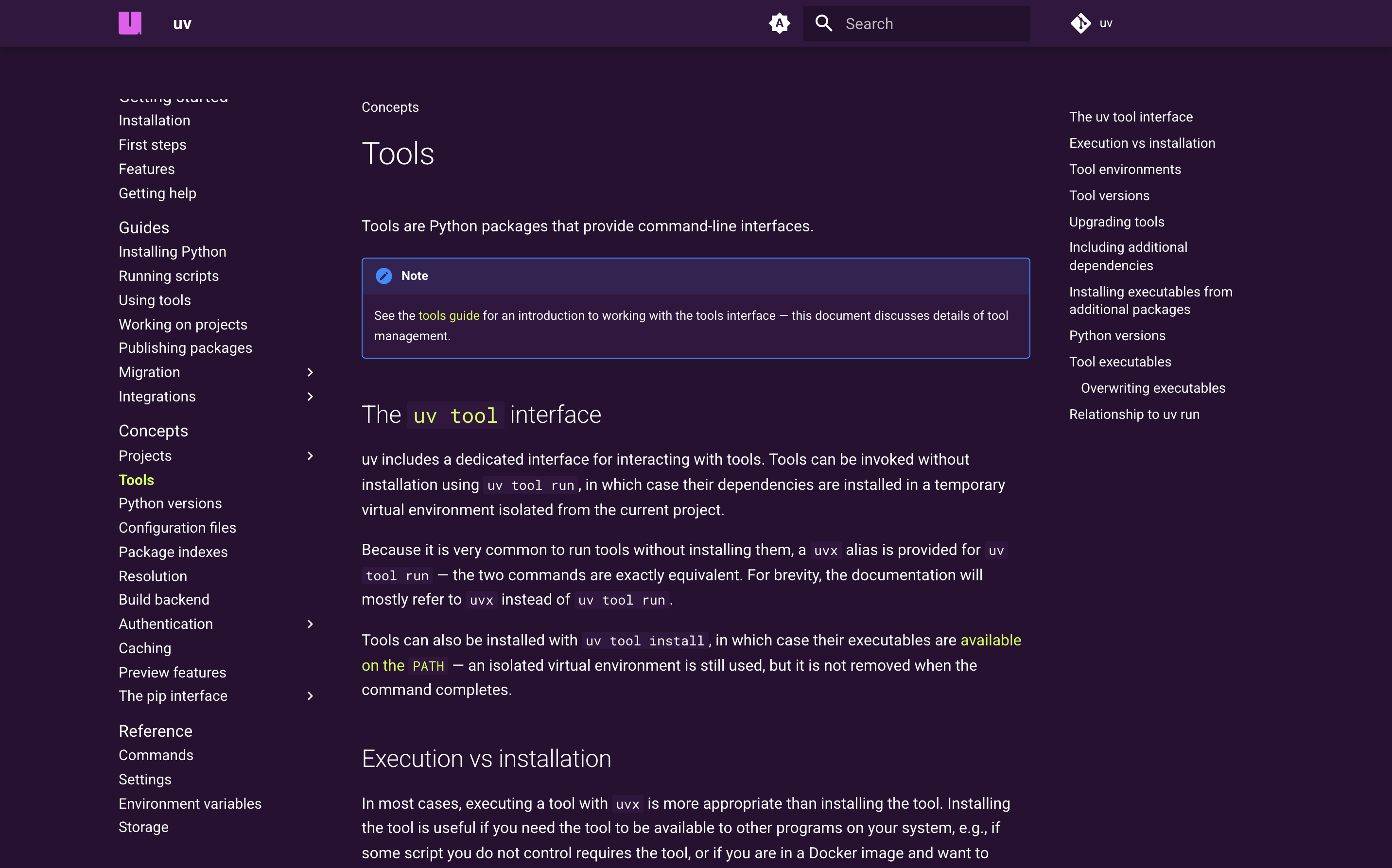Expand the Projects section chevron
The height and width of the screenshot is (868, 1392).
(x=310, y=456)
